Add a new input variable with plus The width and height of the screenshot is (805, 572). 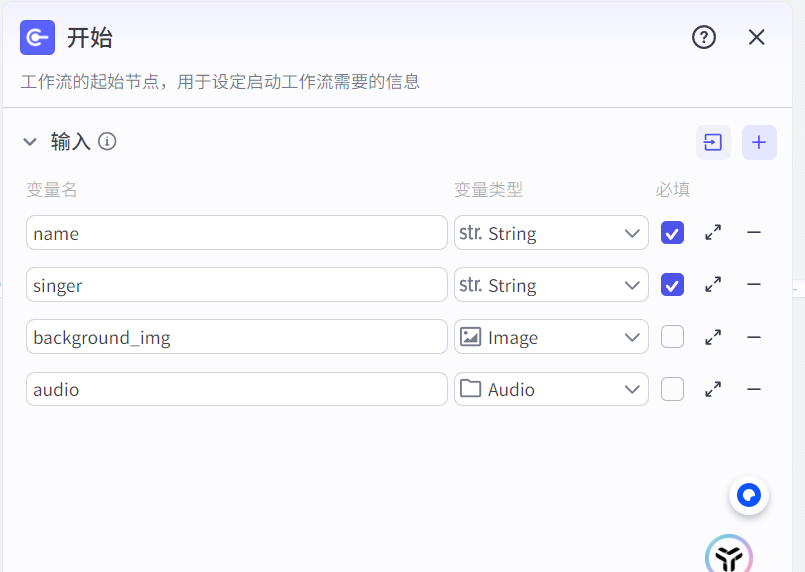tap(759, 142)
